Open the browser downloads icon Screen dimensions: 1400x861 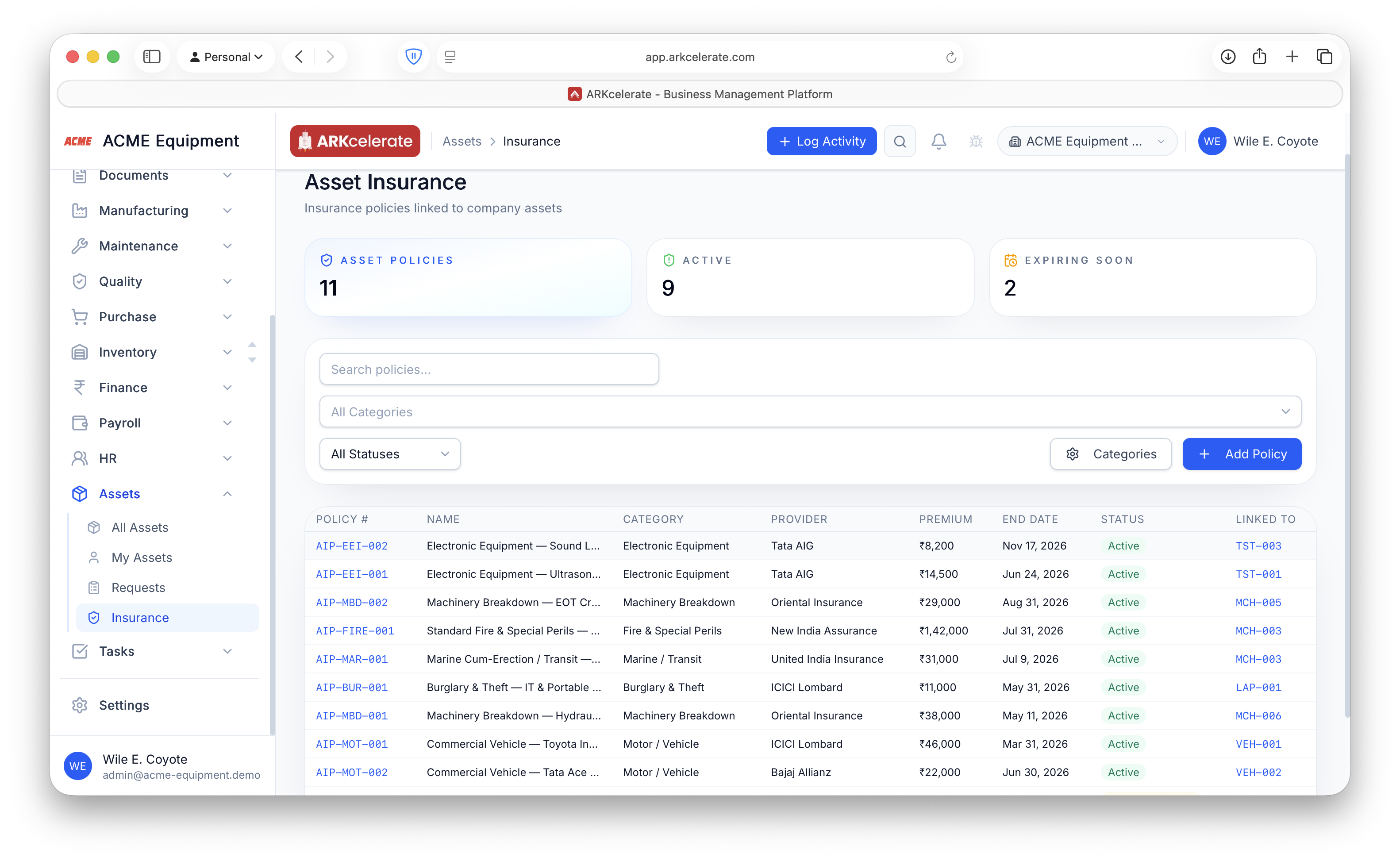point(1228,56)
